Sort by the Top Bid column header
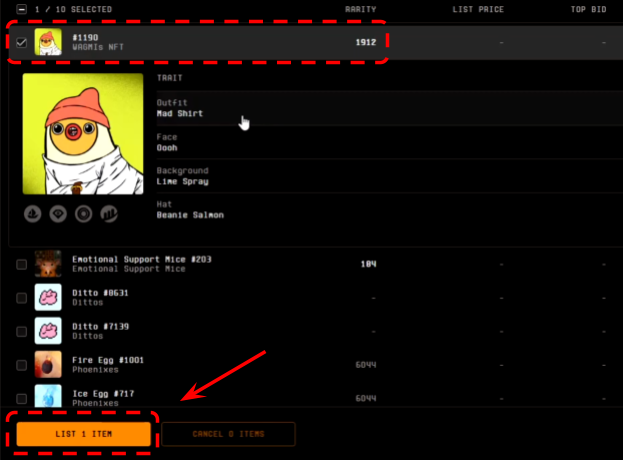The height and width of the screenshot is (460, 623). pyautogui.click(x=588, y=9)
